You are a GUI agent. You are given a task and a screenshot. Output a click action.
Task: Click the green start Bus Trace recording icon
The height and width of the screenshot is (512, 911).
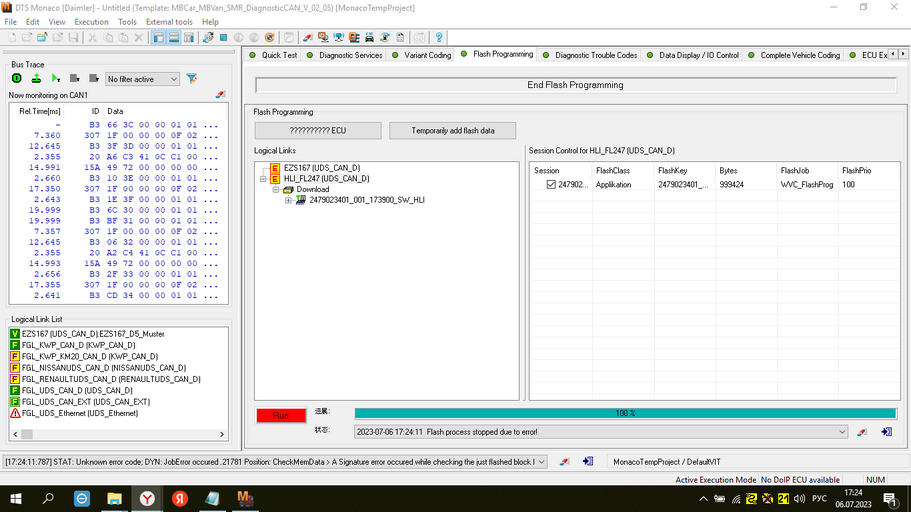point(17,78)
